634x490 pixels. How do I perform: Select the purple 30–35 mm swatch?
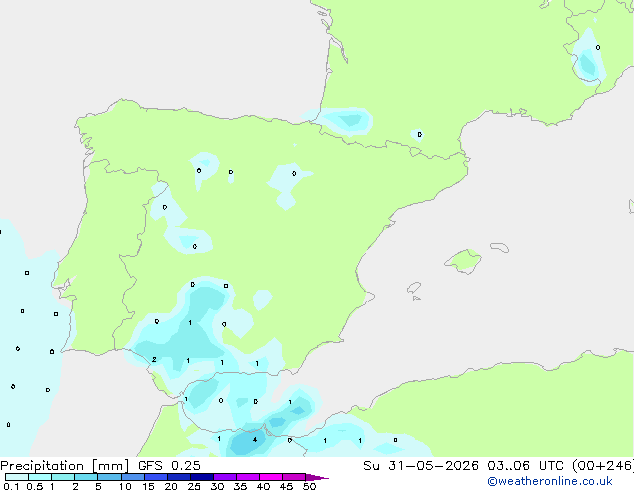[224, 477]
